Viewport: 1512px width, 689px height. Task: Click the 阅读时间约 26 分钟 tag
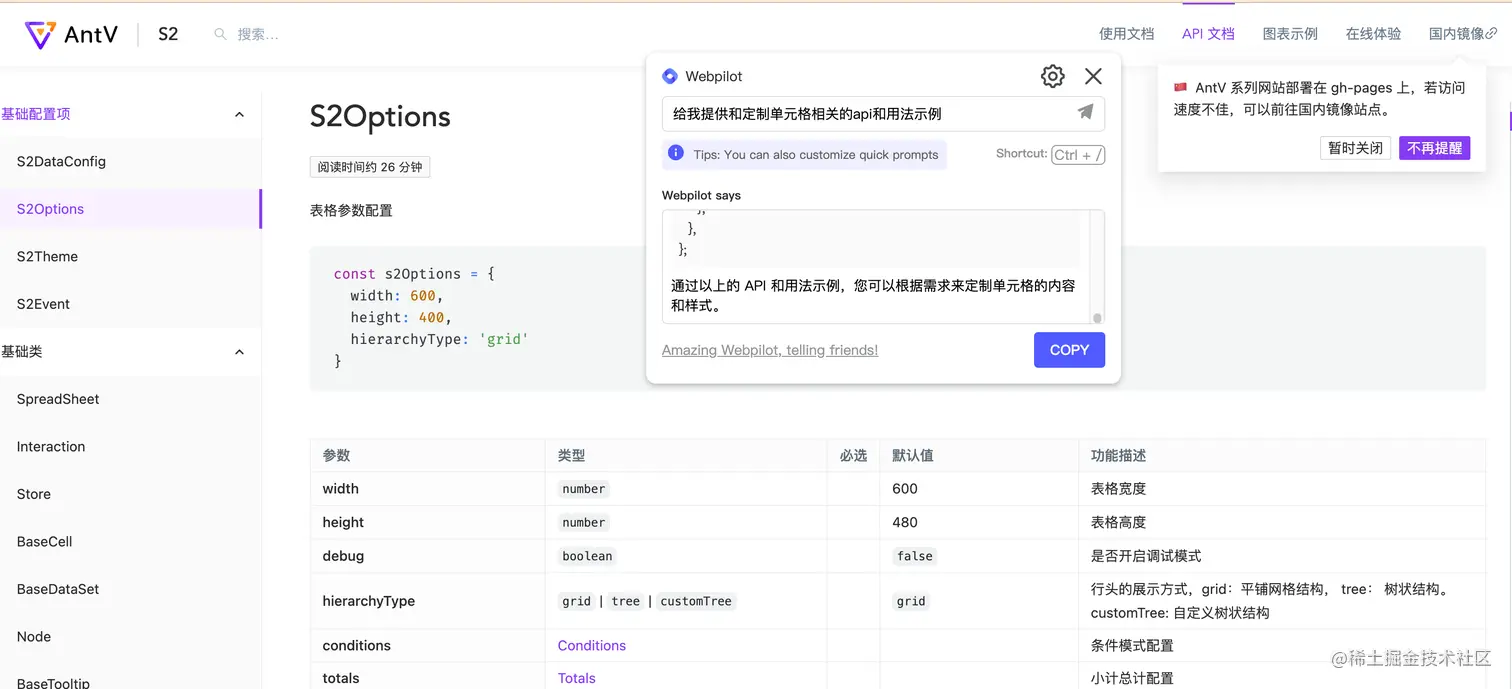(370, 167)
